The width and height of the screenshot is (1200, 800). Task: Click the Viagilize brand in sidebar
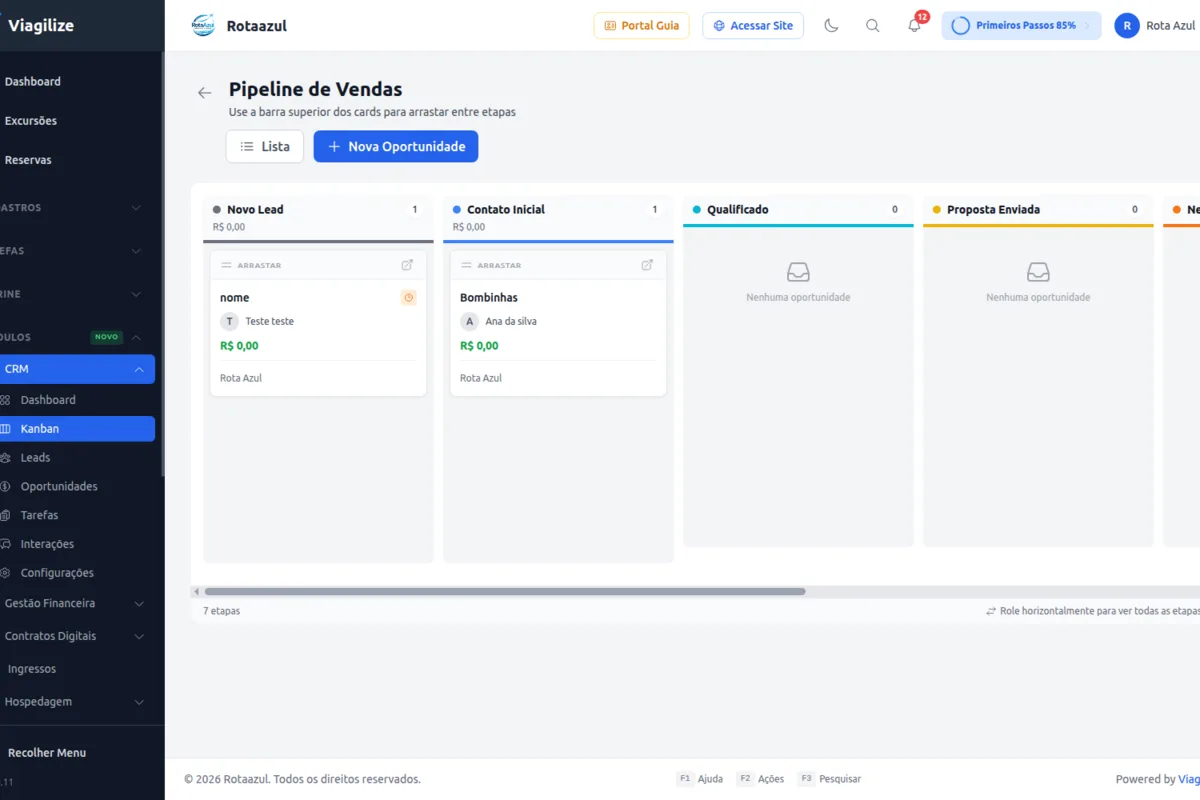click(41, 26)
